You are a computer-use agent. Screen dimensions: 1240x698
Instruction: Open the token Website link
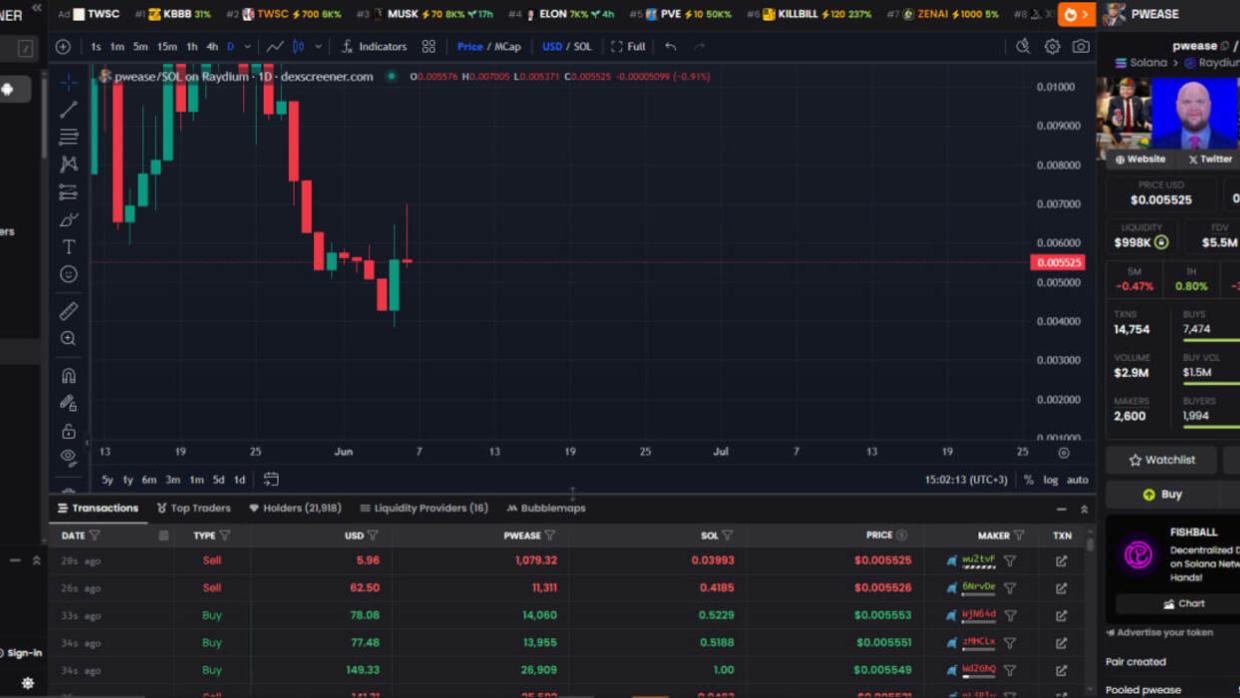pos(1140,159)
